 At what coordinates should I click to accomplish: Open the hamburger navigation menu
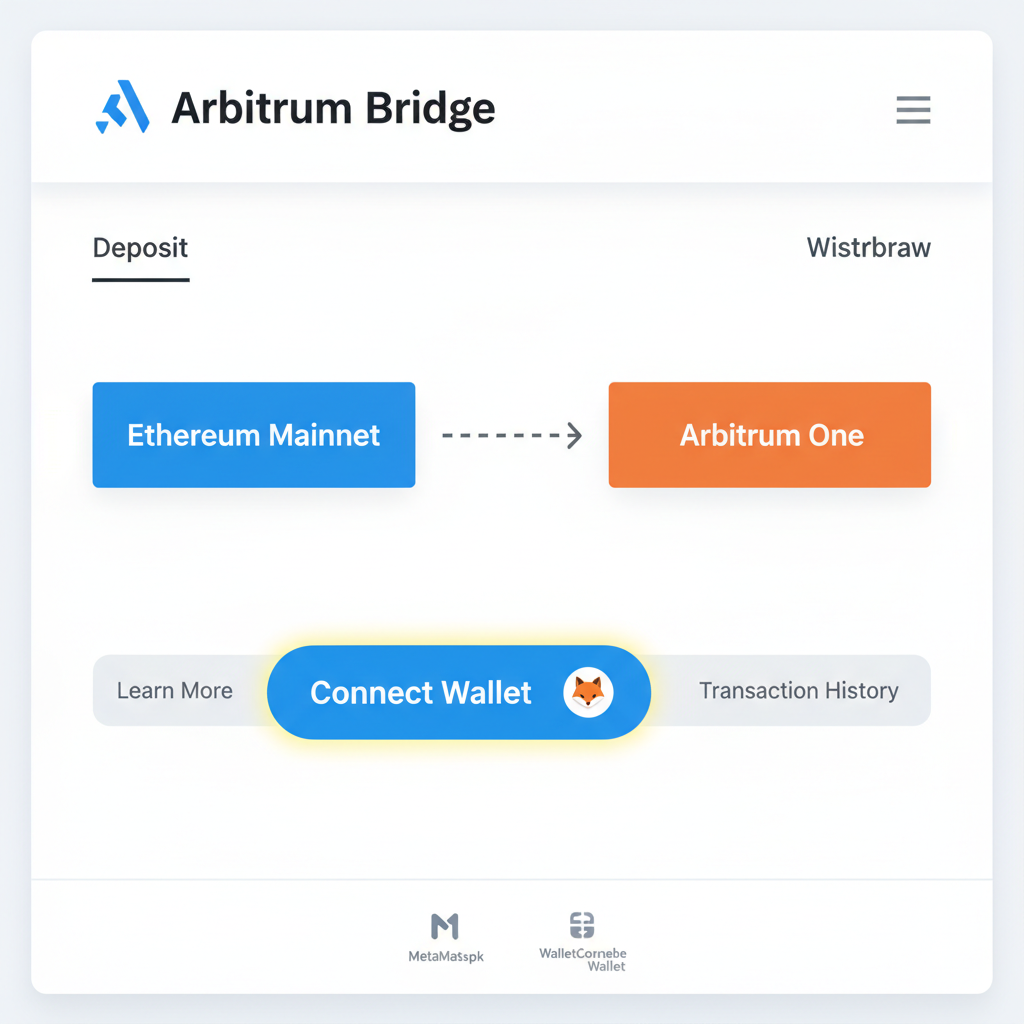[x=912, y=110]
